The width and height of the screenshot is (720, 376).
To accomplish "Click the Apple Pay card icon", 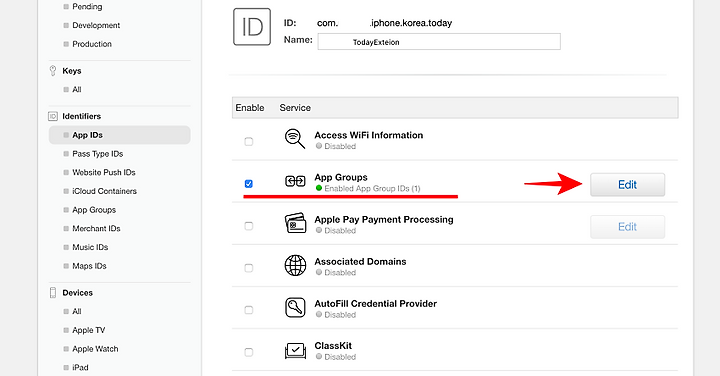I will 295,223.
